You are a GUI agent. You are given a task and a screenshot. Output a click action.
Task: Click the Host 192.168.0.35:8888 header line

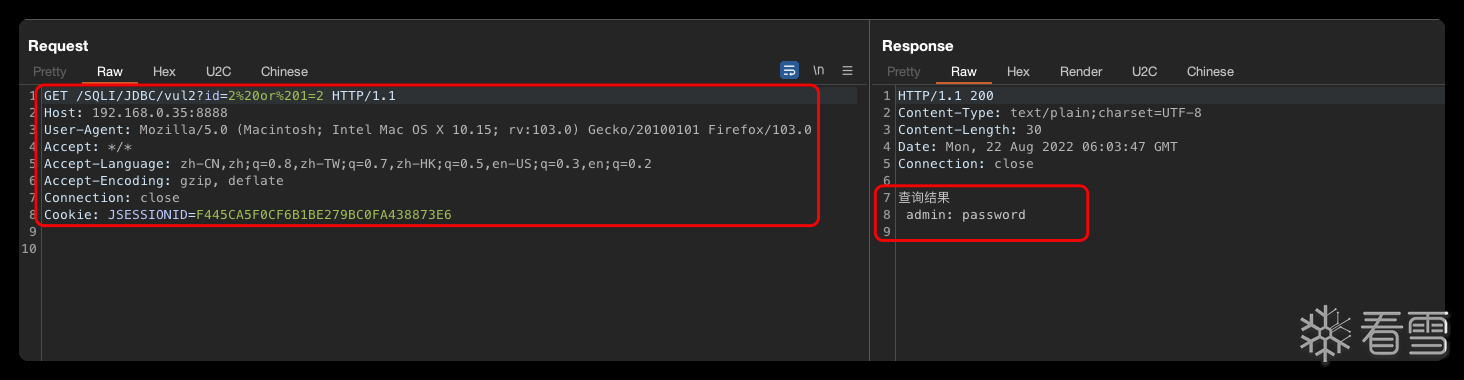pyautogui.click(x=136, y=113)
